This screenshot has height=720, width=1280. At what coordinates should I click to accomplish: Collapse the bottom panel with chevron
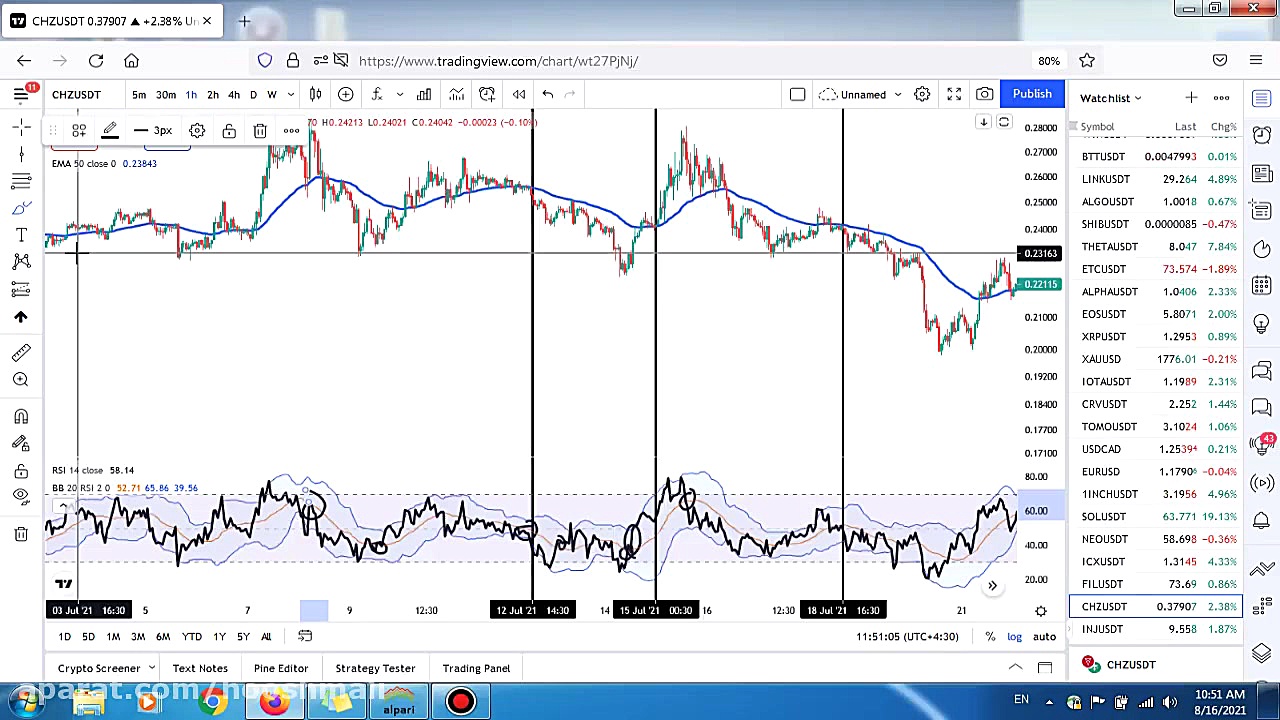coord(1015,668)
